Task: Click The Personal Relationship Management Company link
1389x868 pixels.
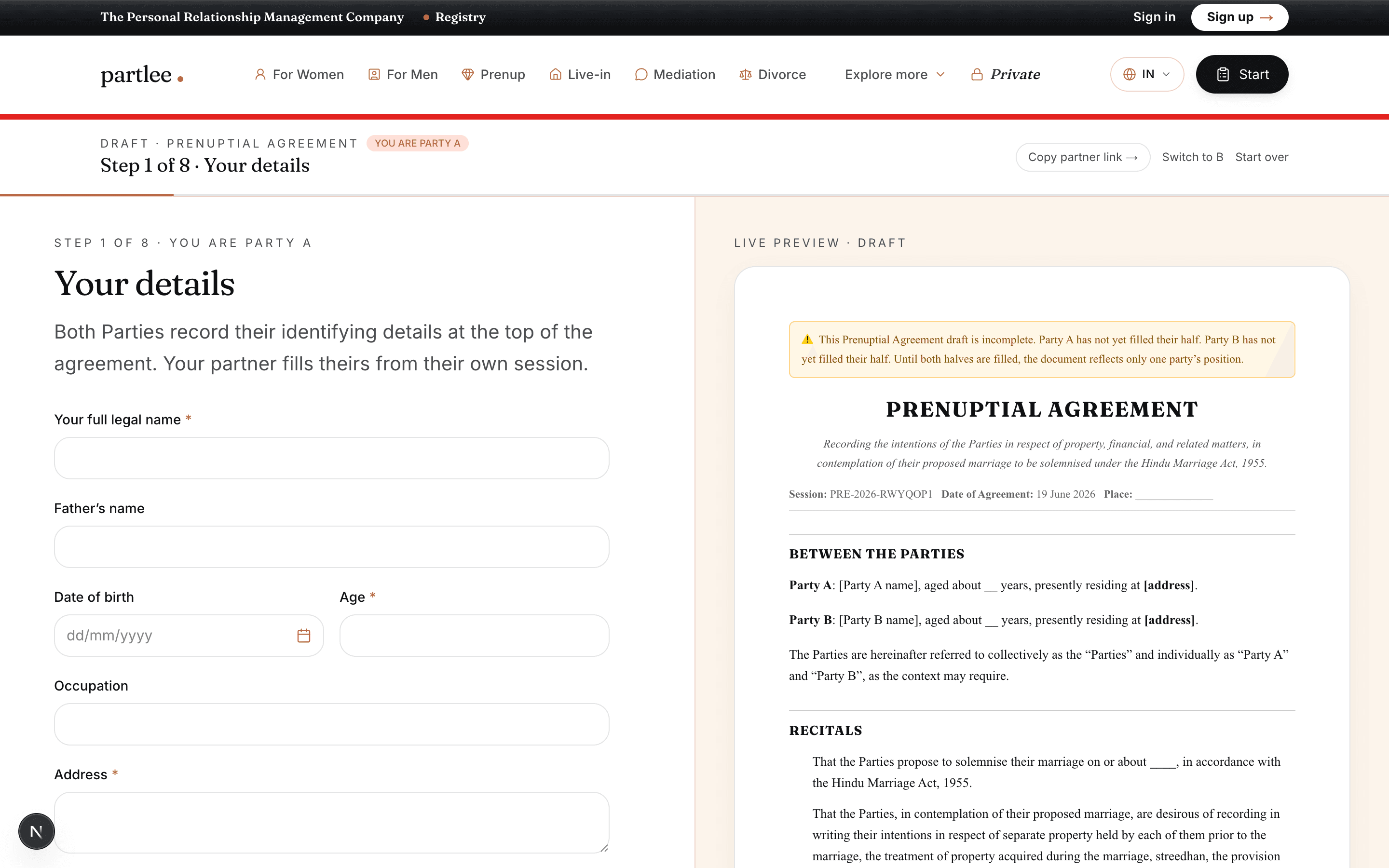Action: [252, 17]
